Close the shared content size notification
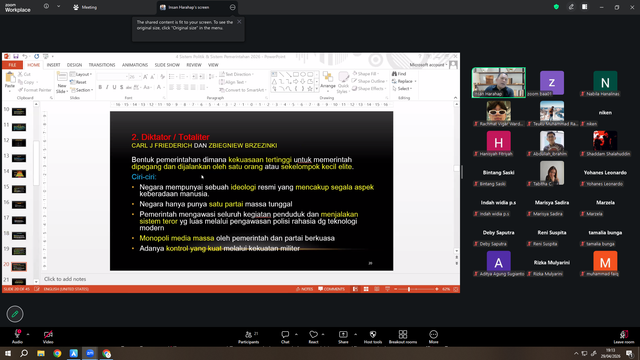The image size is (640, 360). pyautogui.click(x=239, y=22)
